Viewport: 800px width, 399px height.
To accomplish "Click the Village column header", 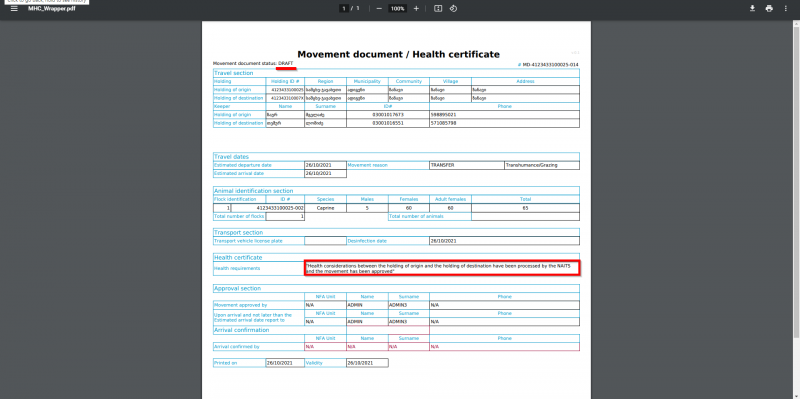I will click(451, 81).
